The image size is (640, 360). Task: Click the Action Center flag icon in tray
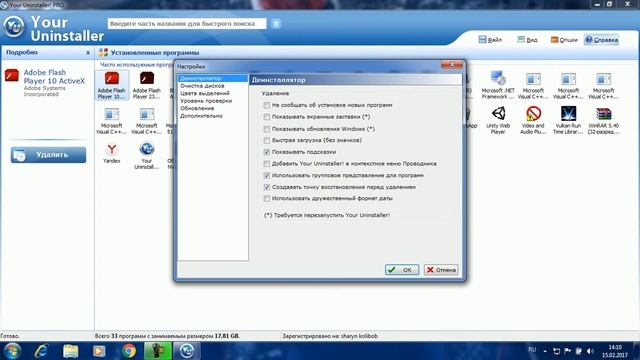567,351
